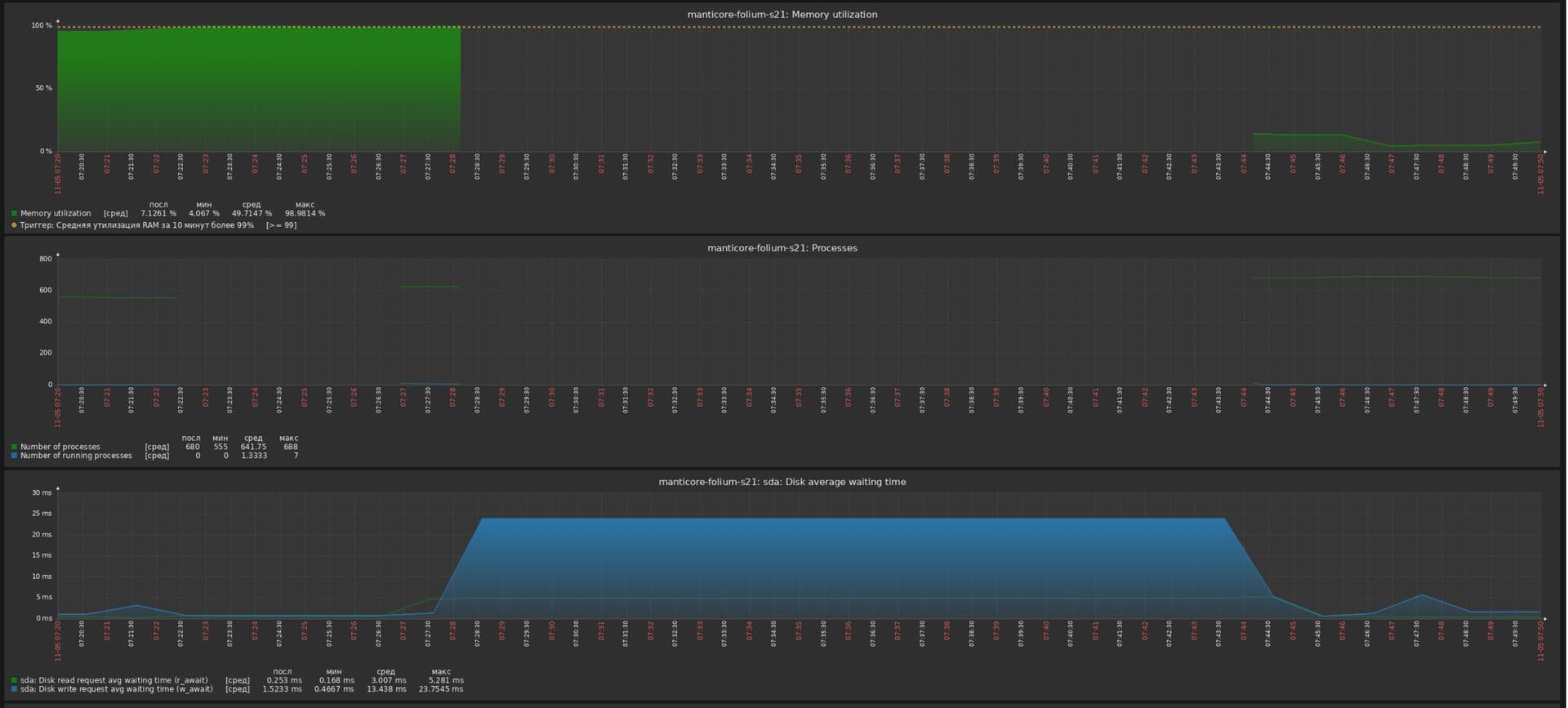Open the Processes graph title
Screen dimensions: 1568x708
(x=782, y=248)
